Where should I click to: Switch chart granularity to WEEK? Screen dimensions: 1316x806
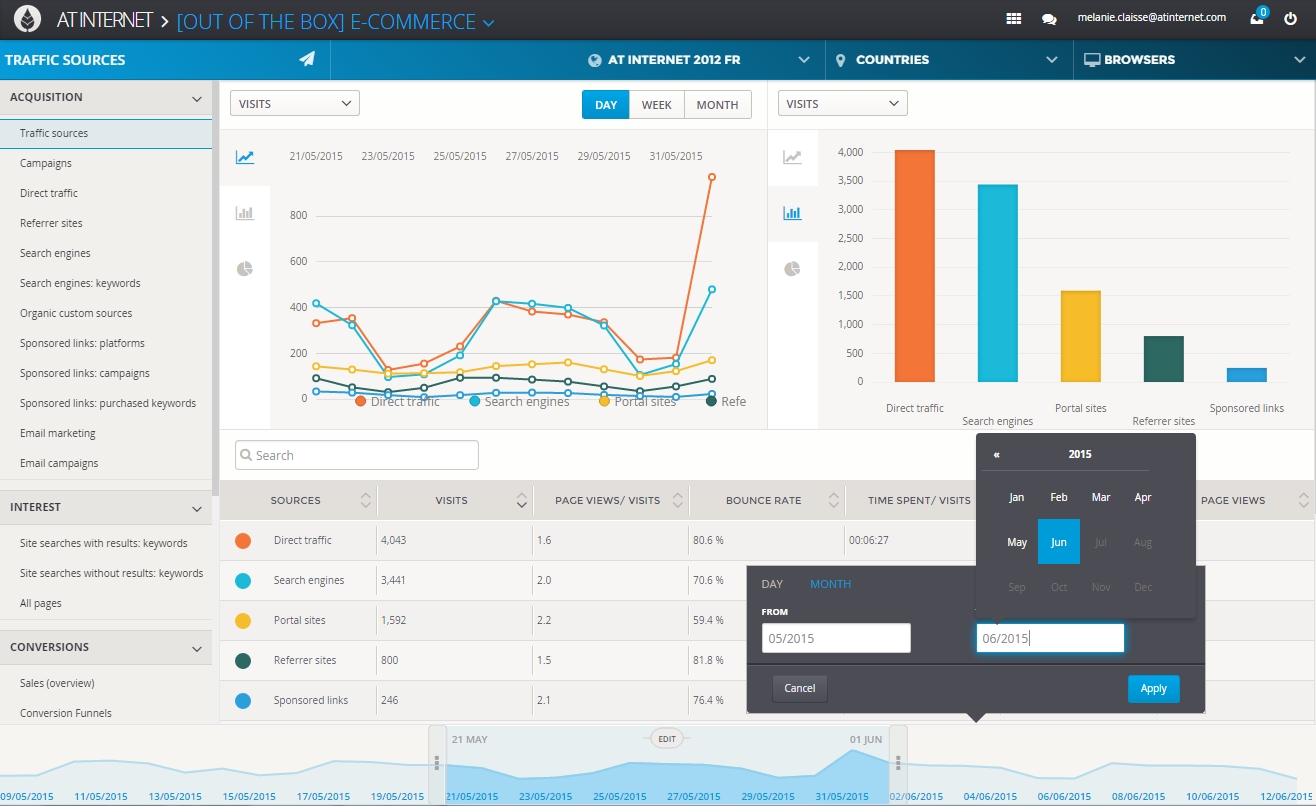pyautogui.click(x=657, y=105)
